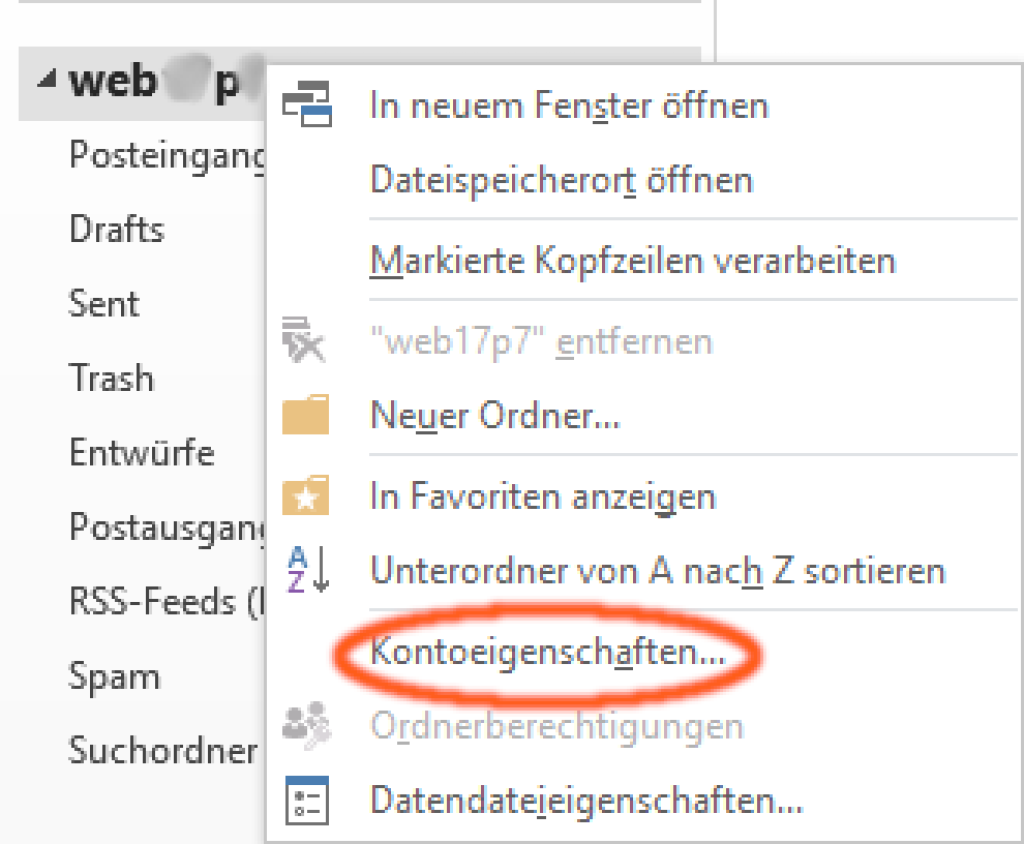
Task: Click the favorites star folder icon
Action: [306, 496]
